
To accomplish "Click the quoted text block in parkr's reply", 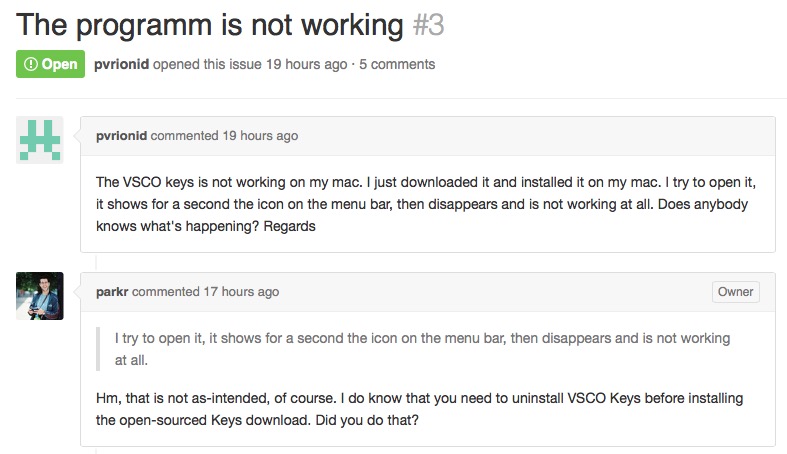I will [422, 348].
